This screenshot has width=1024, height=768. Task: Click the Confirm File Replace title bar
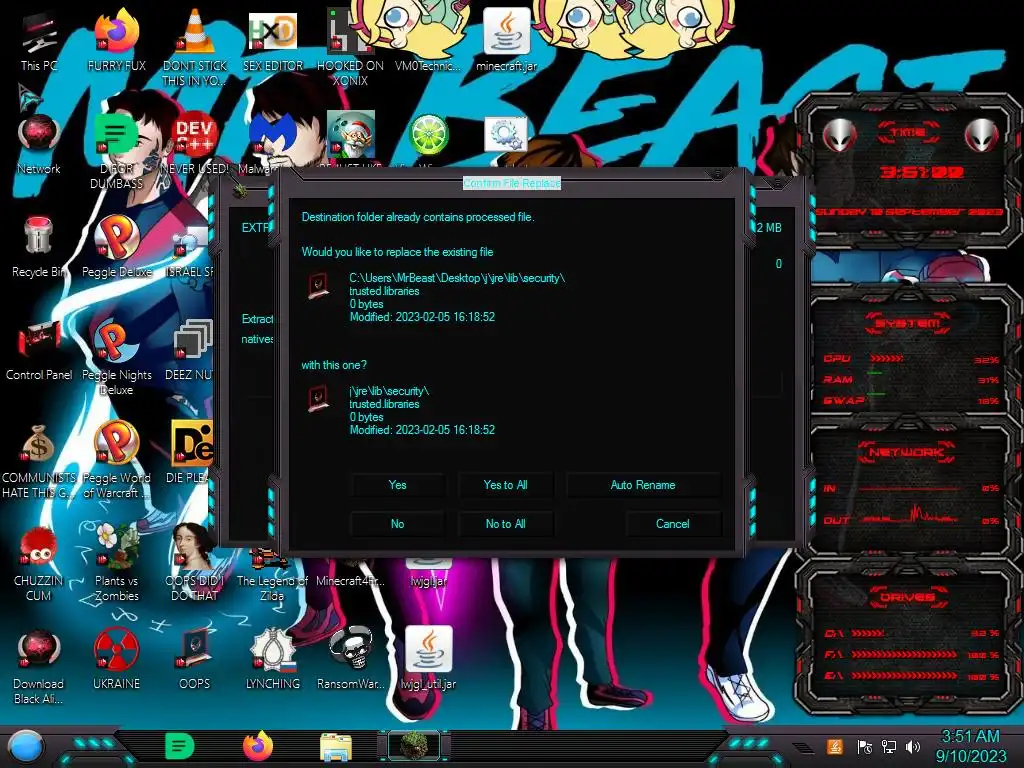pos(512,184)
